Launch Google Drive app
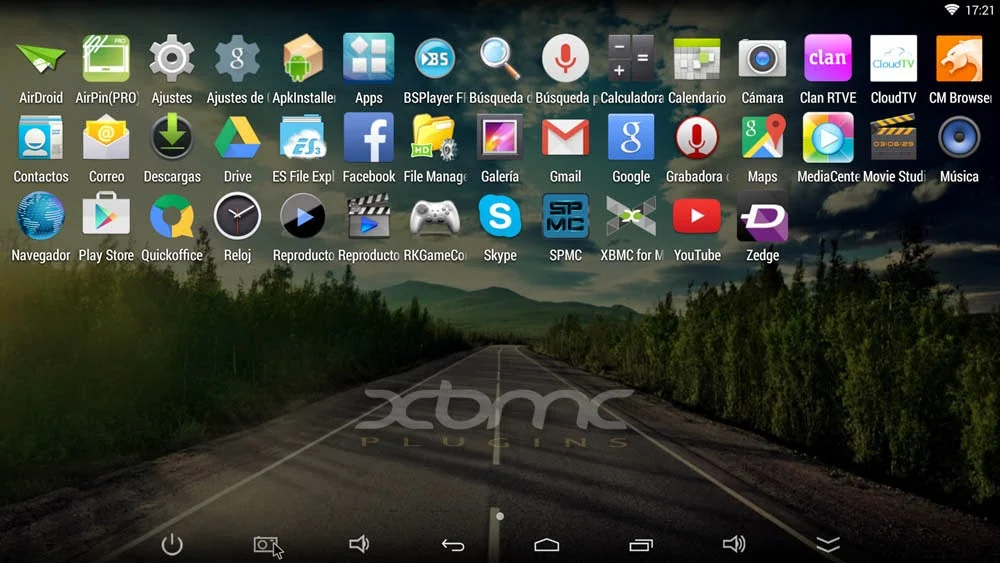Screen dimensions: 1000x563 [237, 137]
